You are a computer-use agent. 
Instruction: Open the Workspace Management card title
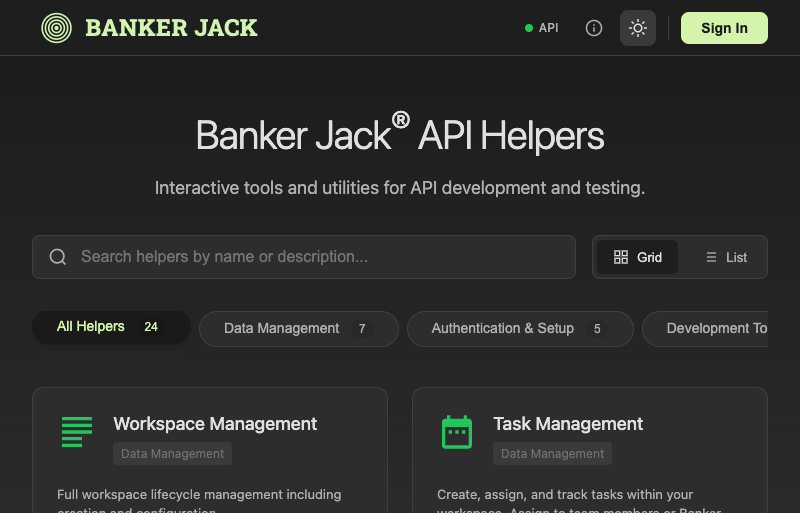215,424
